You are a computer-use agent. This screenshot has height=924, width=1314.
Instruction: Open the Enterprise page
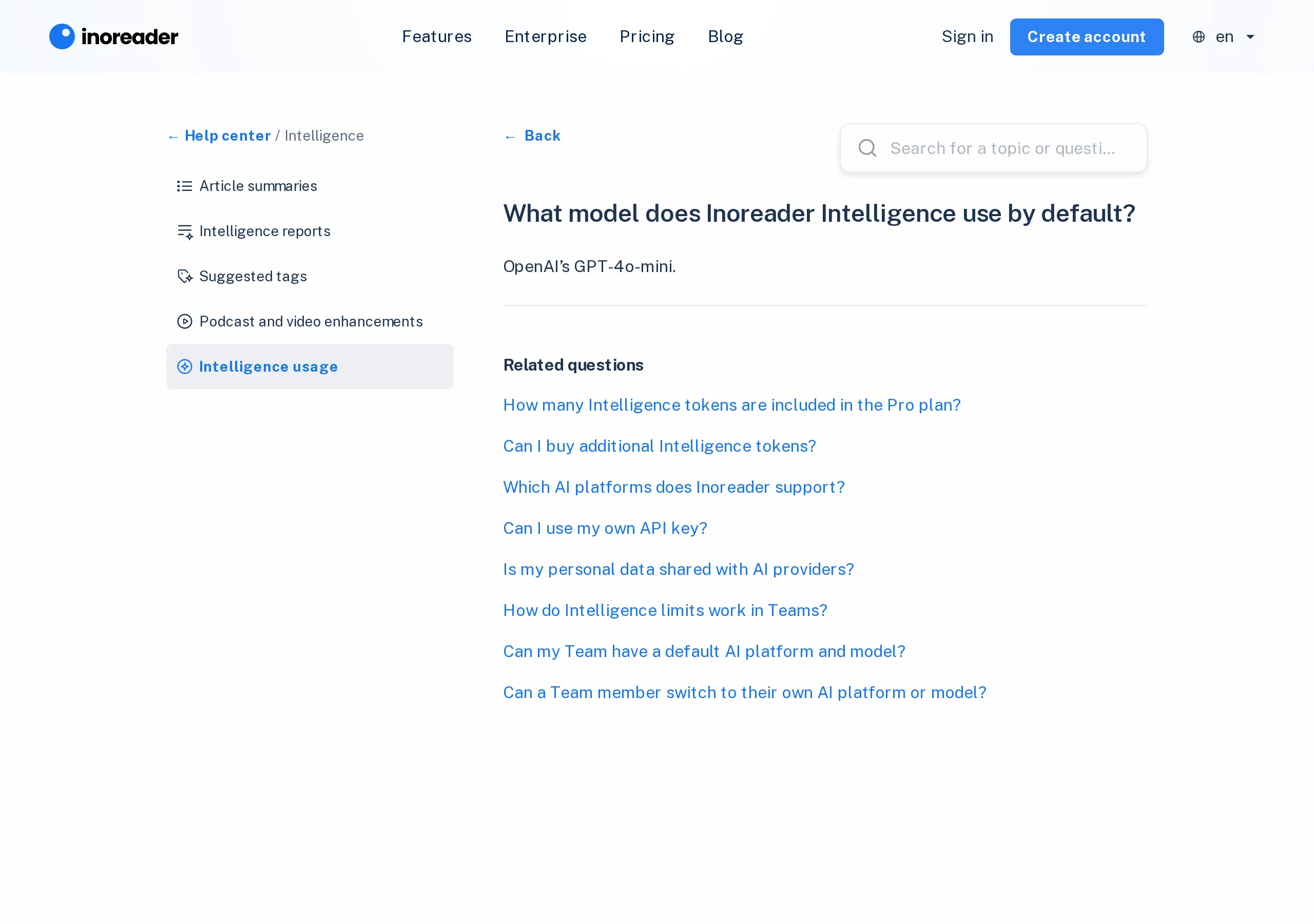[546, 36]
